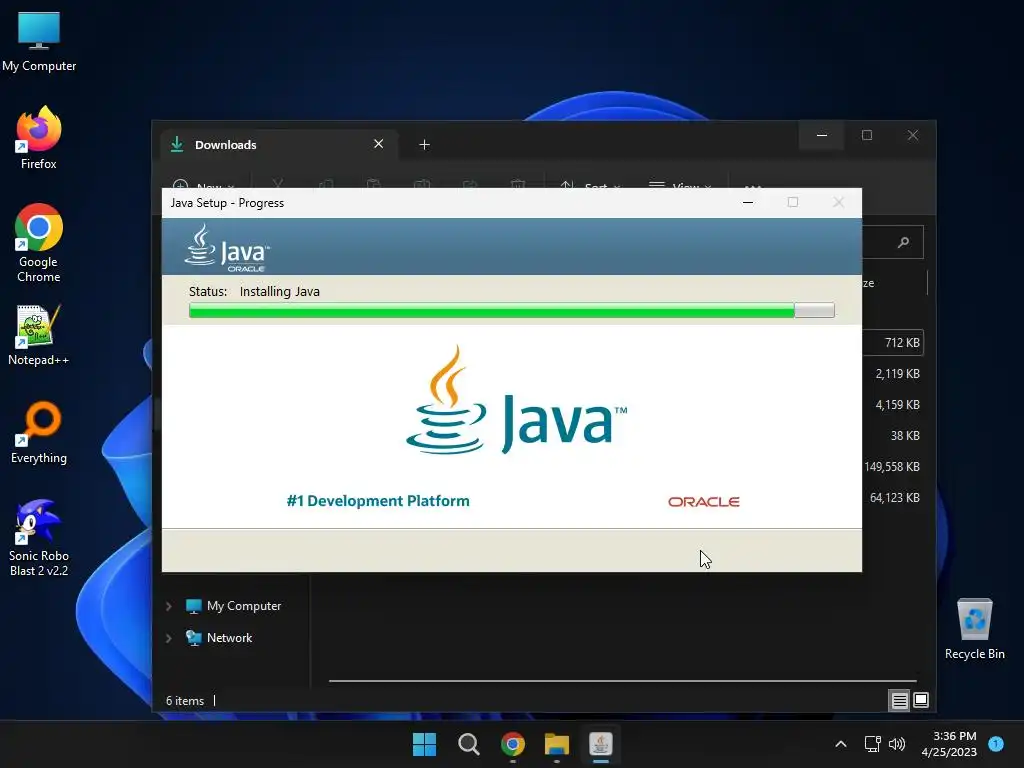Open My Computer desktop icon
The image size is (1024, 768).
coord(39,41)
